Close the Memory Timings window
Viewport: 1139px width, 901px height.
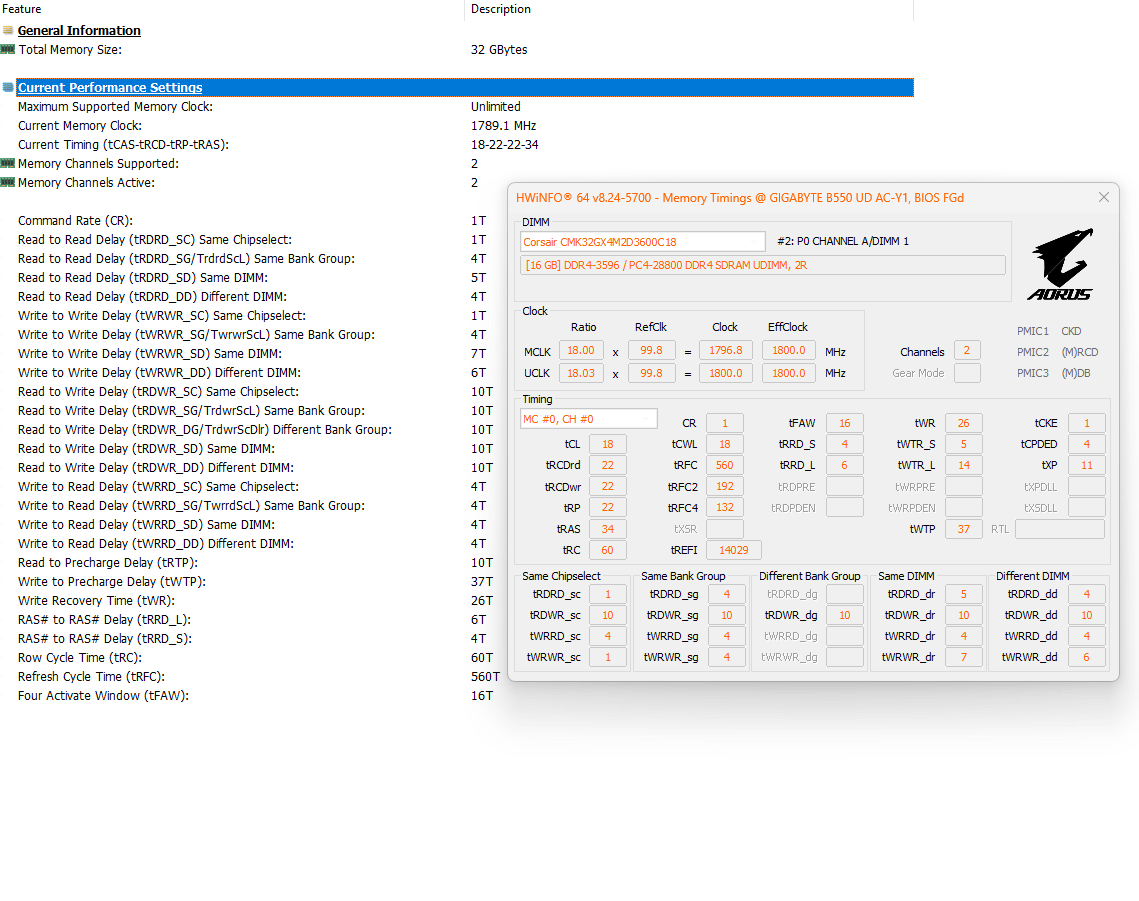pos(1103,198)
